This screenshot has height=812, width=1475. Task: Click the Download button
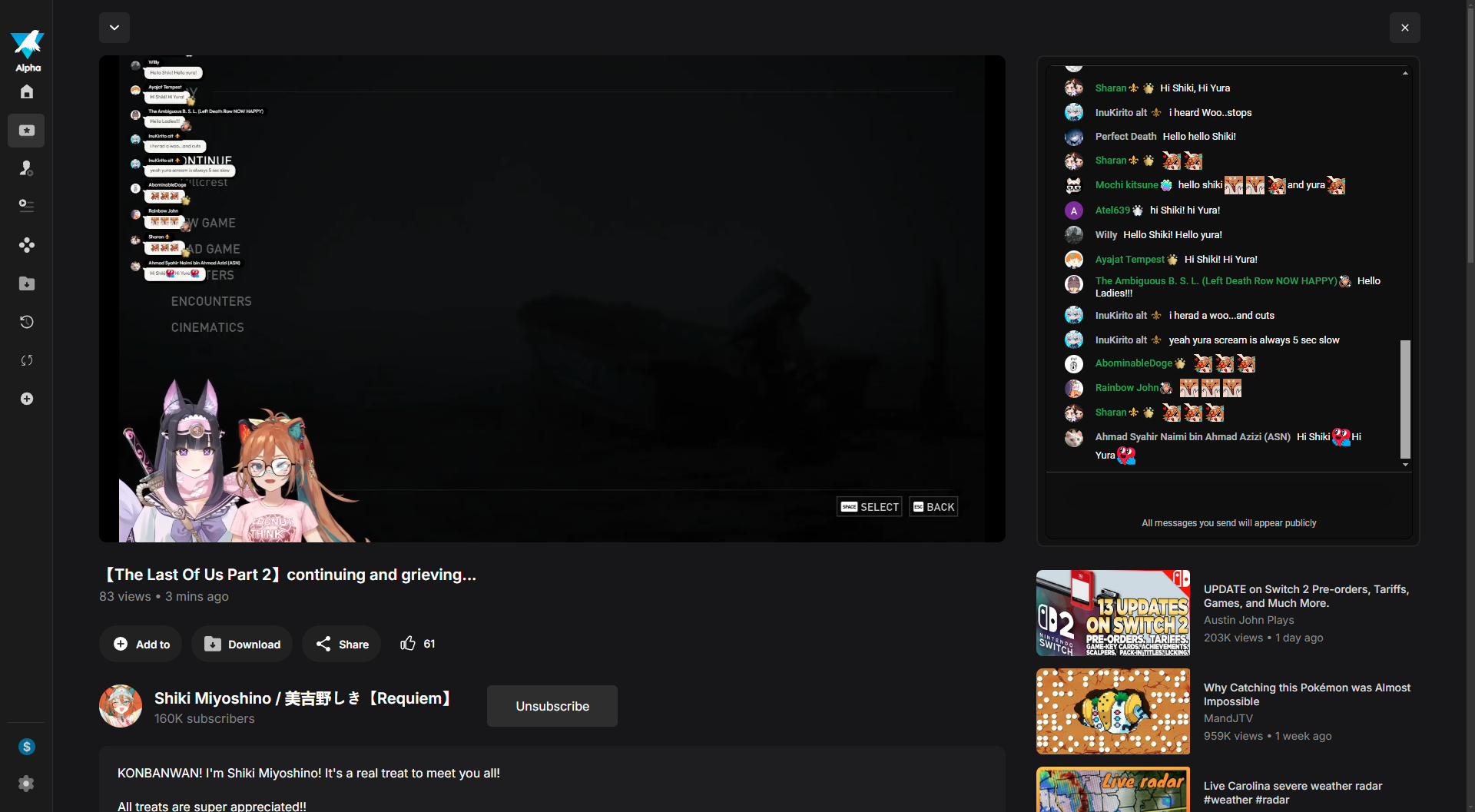242,644
